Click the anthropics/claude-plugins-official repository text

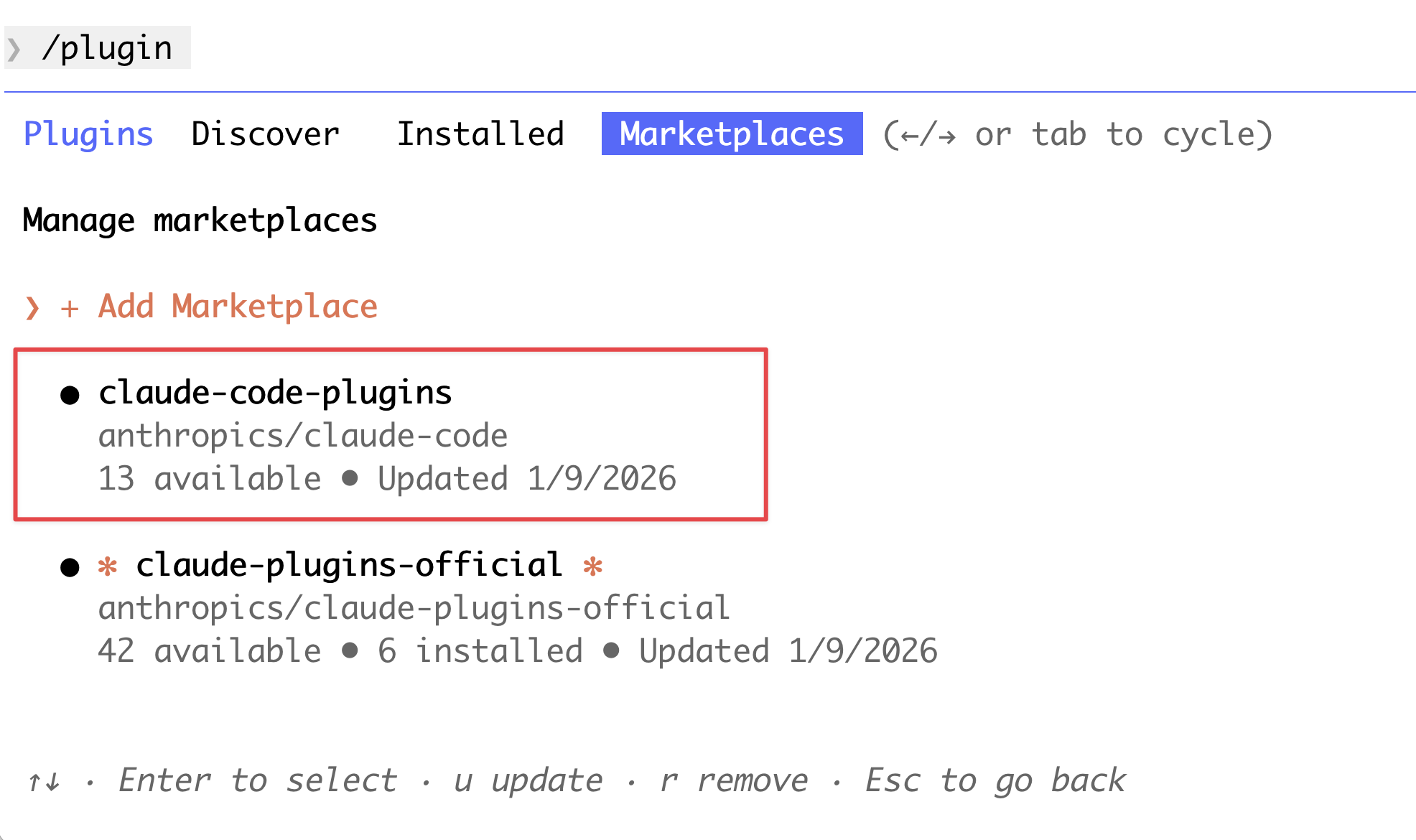[x=414, y=608]
